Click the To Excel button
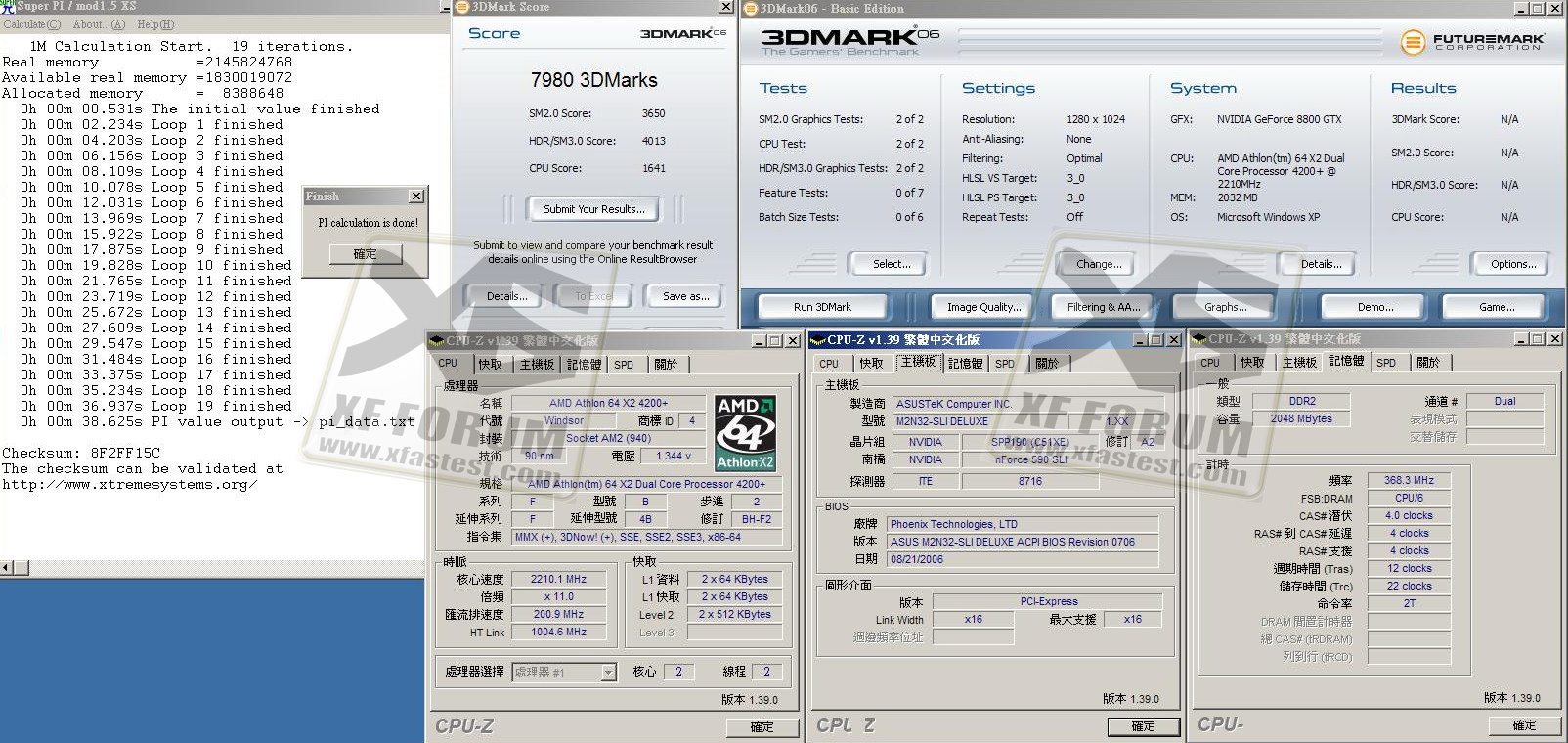1568x743 pixels. tap(594, 296)
